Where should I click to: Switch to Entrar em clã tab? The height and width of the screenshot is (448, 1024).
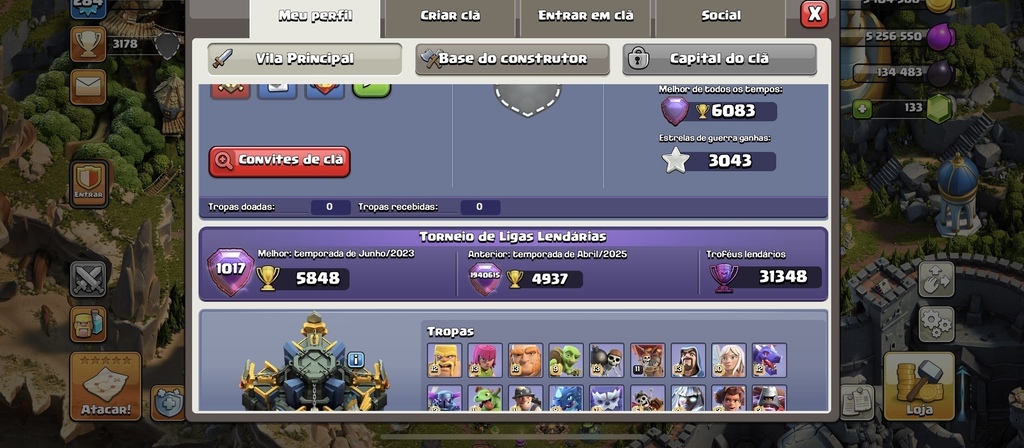coord(586,16)
